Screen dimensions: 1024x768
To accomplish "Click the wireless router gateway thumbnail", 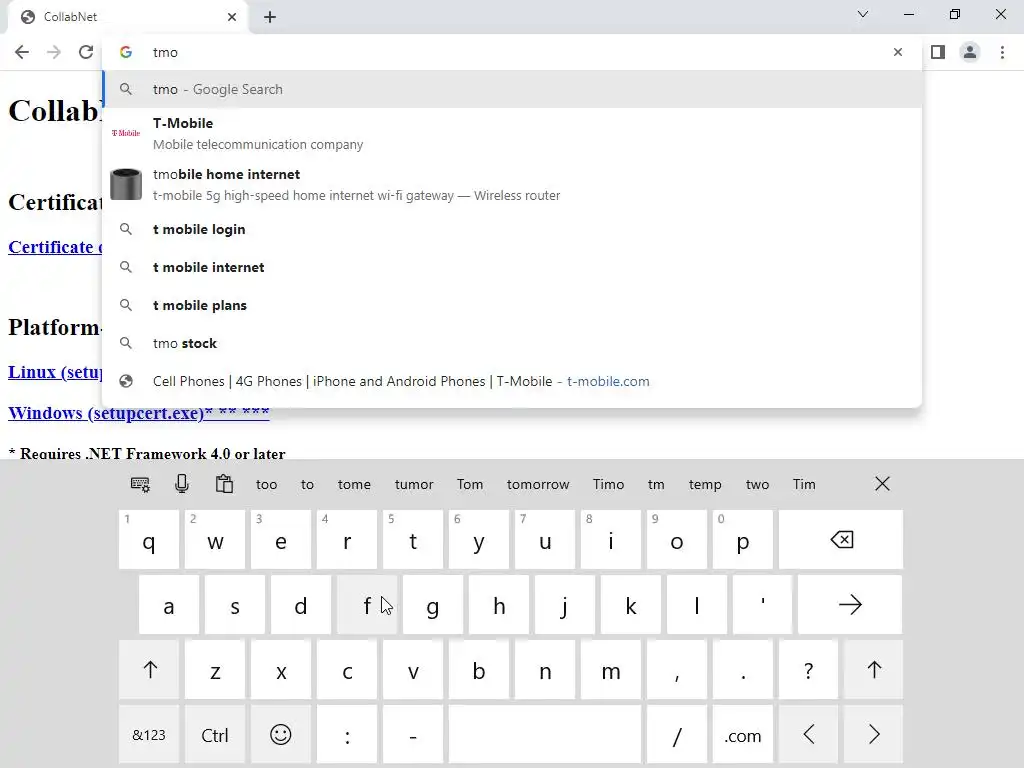I will pos(126,184).
